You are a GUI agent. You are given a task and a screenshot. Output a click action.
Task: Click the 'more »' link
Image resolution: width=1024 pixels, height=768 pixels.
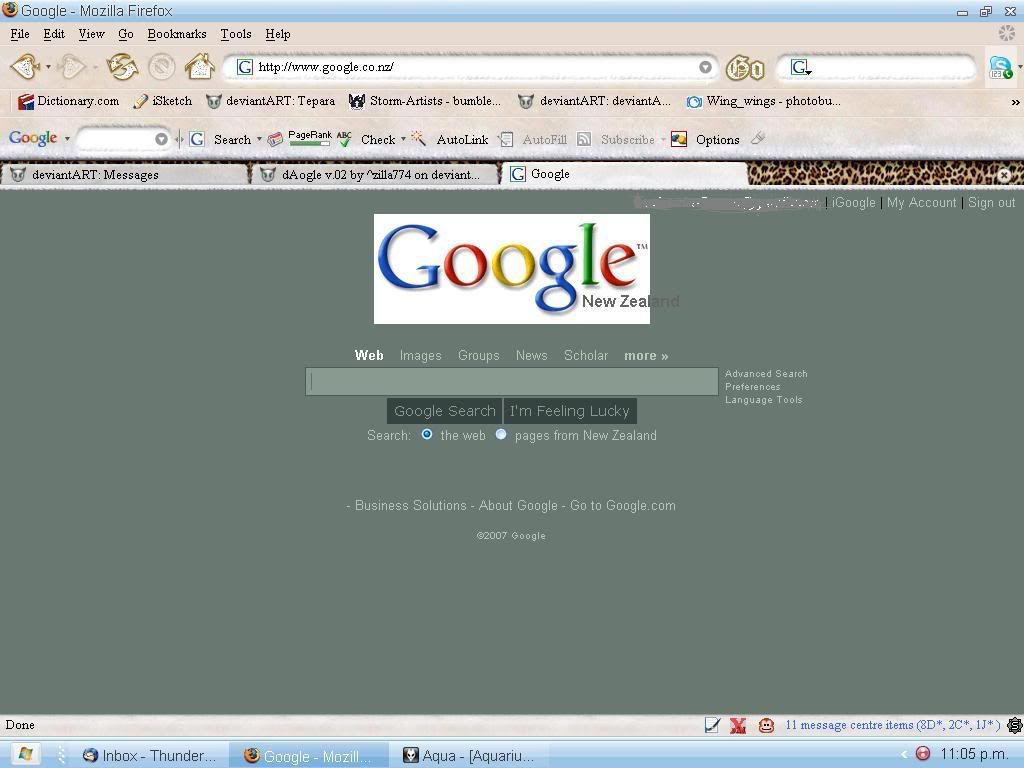(646, 355)
